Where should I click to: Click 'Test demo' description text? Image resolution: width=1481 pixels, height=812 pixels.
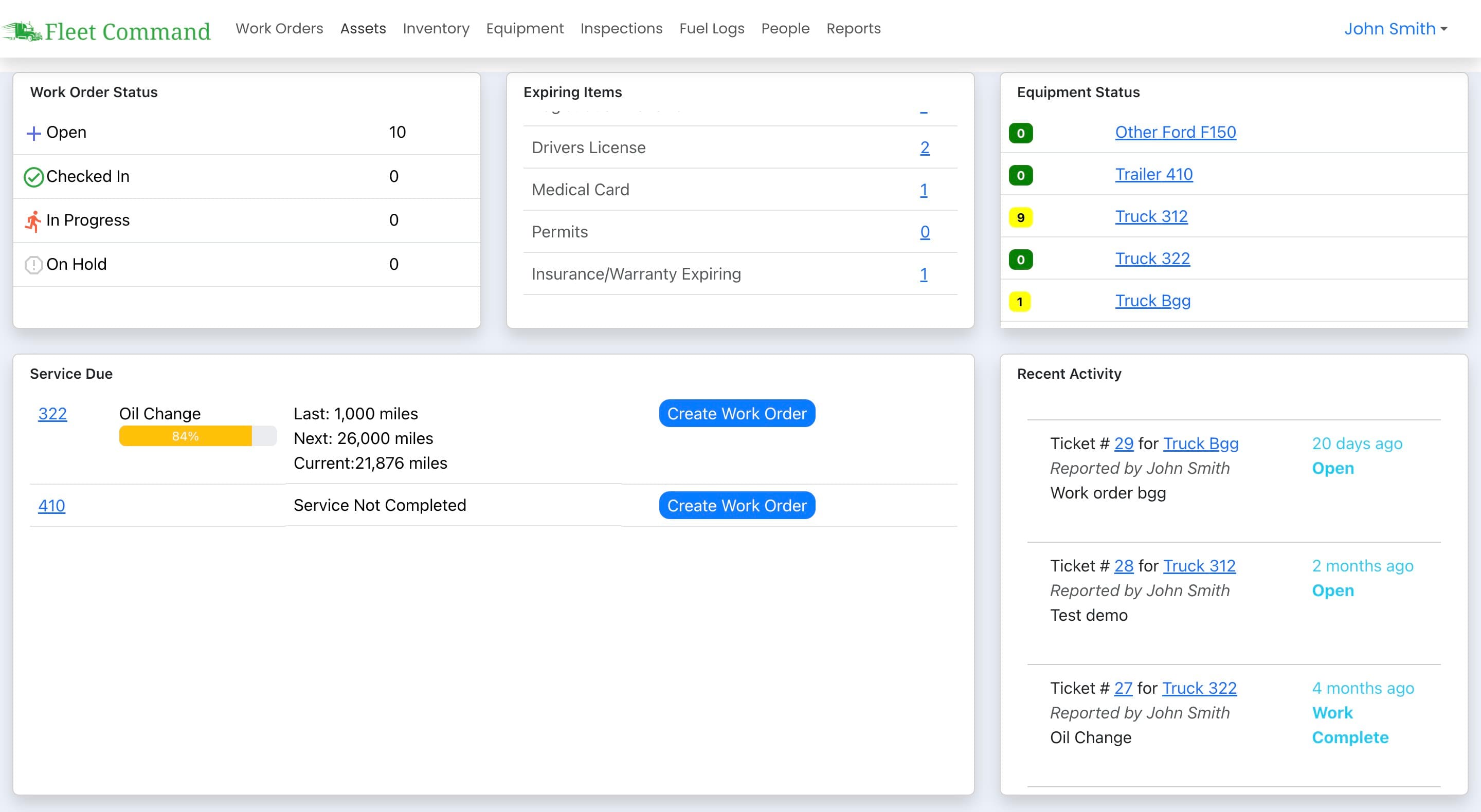tap(1089, 616)
